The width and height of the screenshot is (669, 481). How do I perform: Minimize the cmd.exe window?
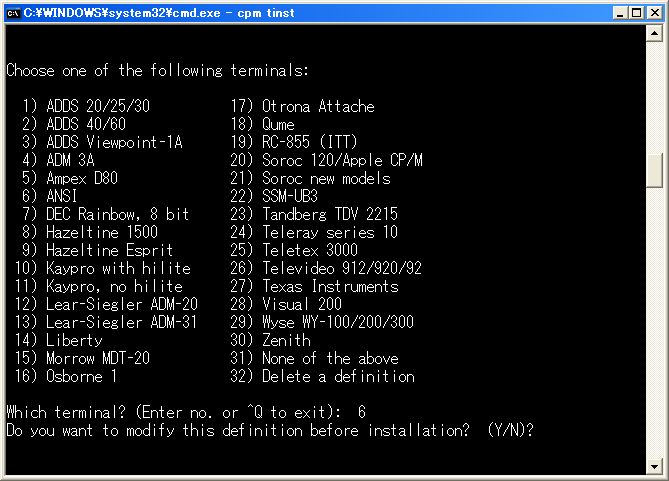tap(620, 13)
